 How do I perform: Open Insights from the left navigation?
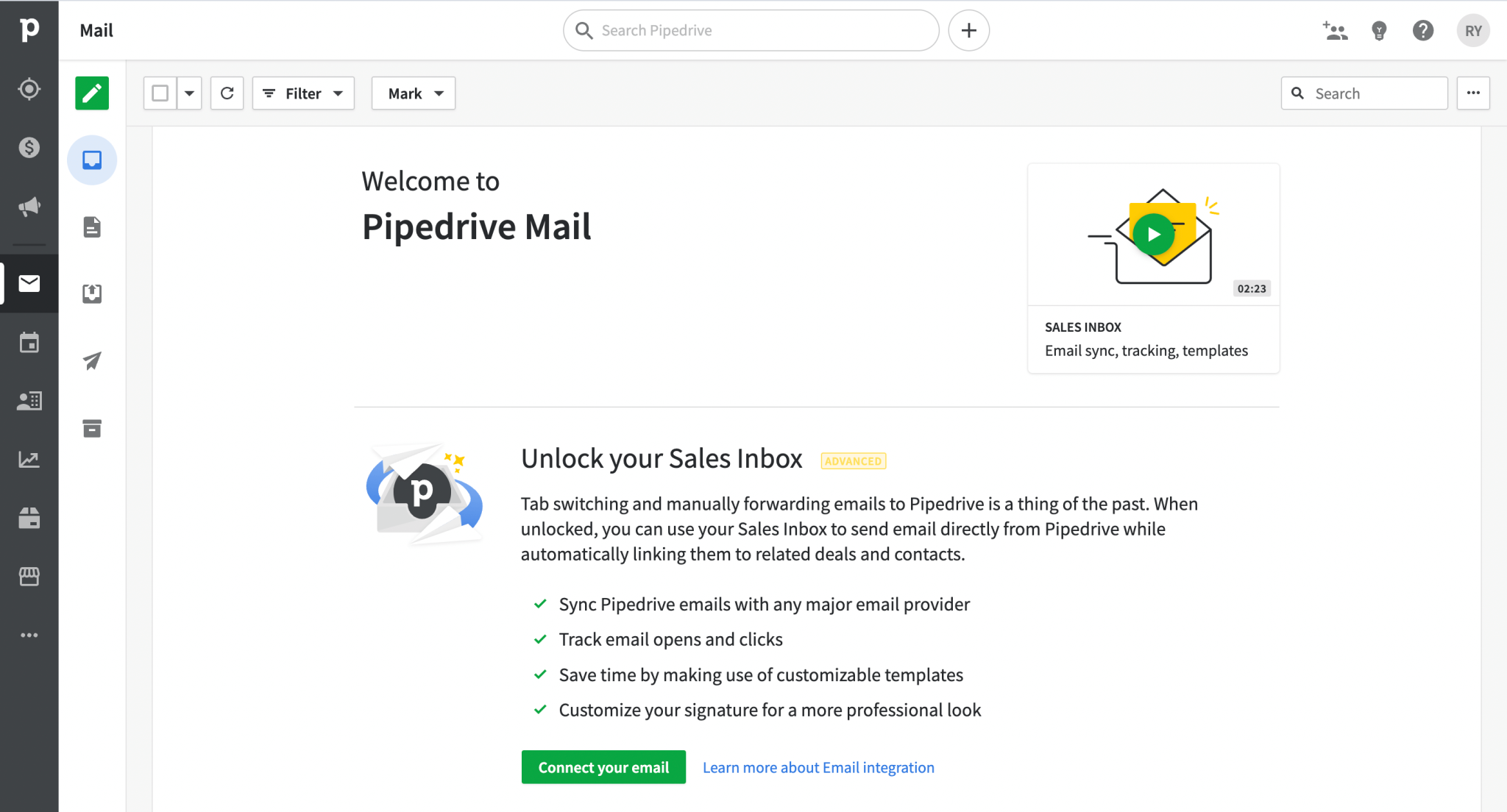[29, 460]
